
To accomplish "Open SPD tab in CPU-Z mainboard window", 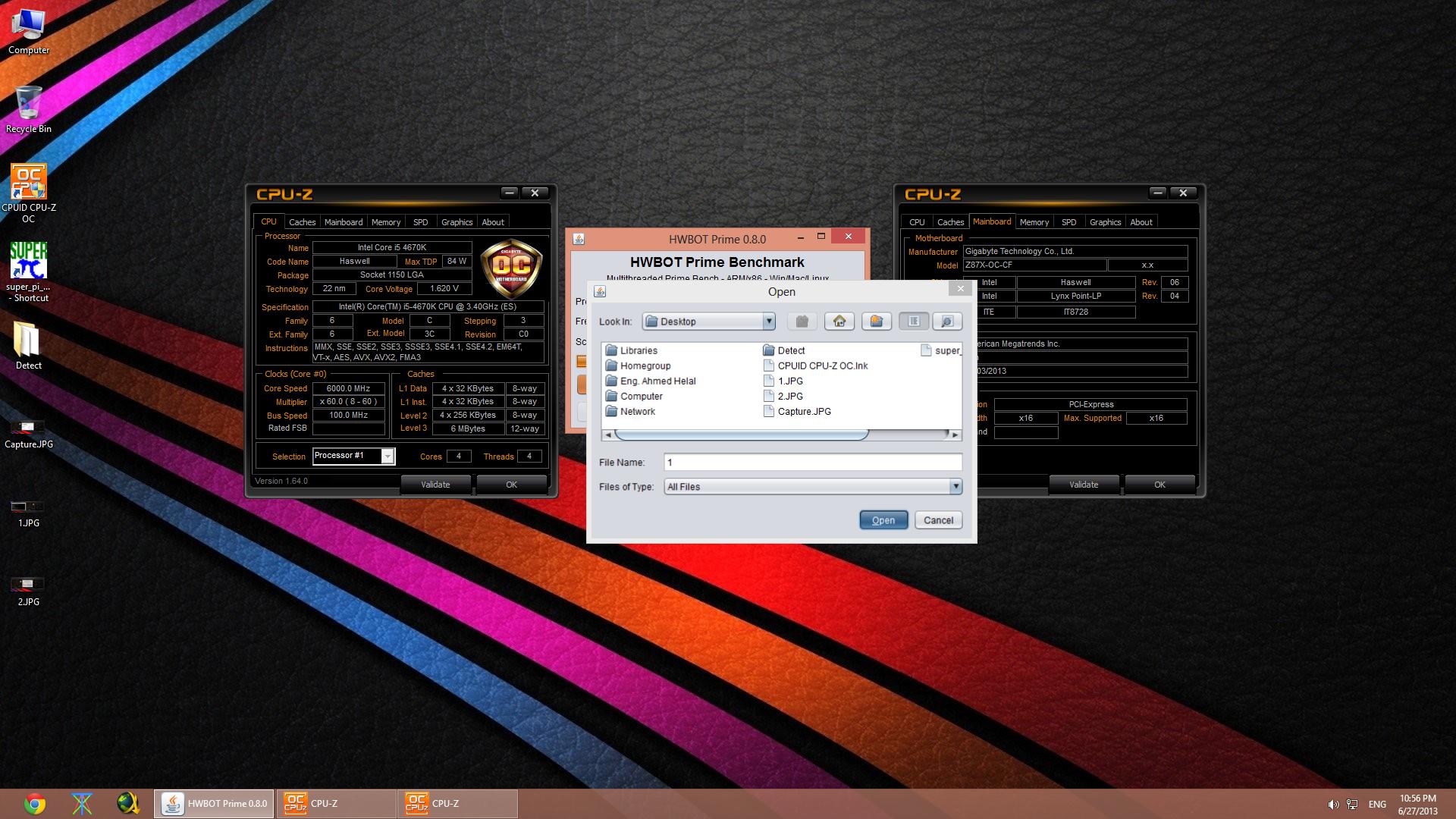I will 1069,222.
